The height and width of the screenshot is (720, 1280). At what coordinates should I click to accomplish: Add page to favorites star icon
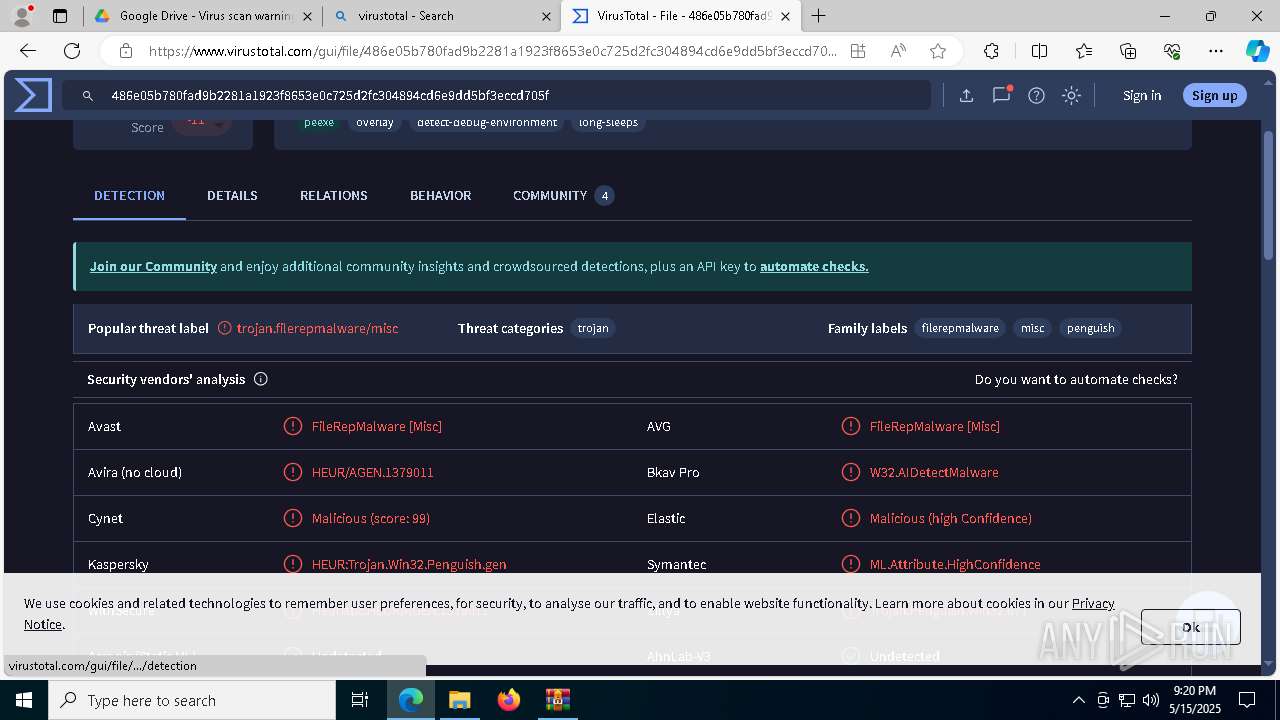(938, 51)
